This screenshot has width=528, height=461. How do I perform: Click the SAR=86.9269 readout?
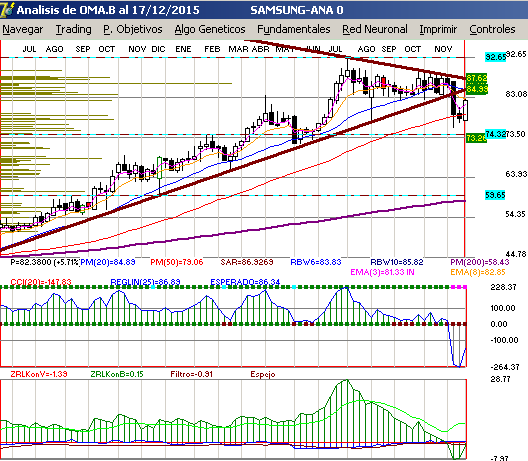pos(247,262)
